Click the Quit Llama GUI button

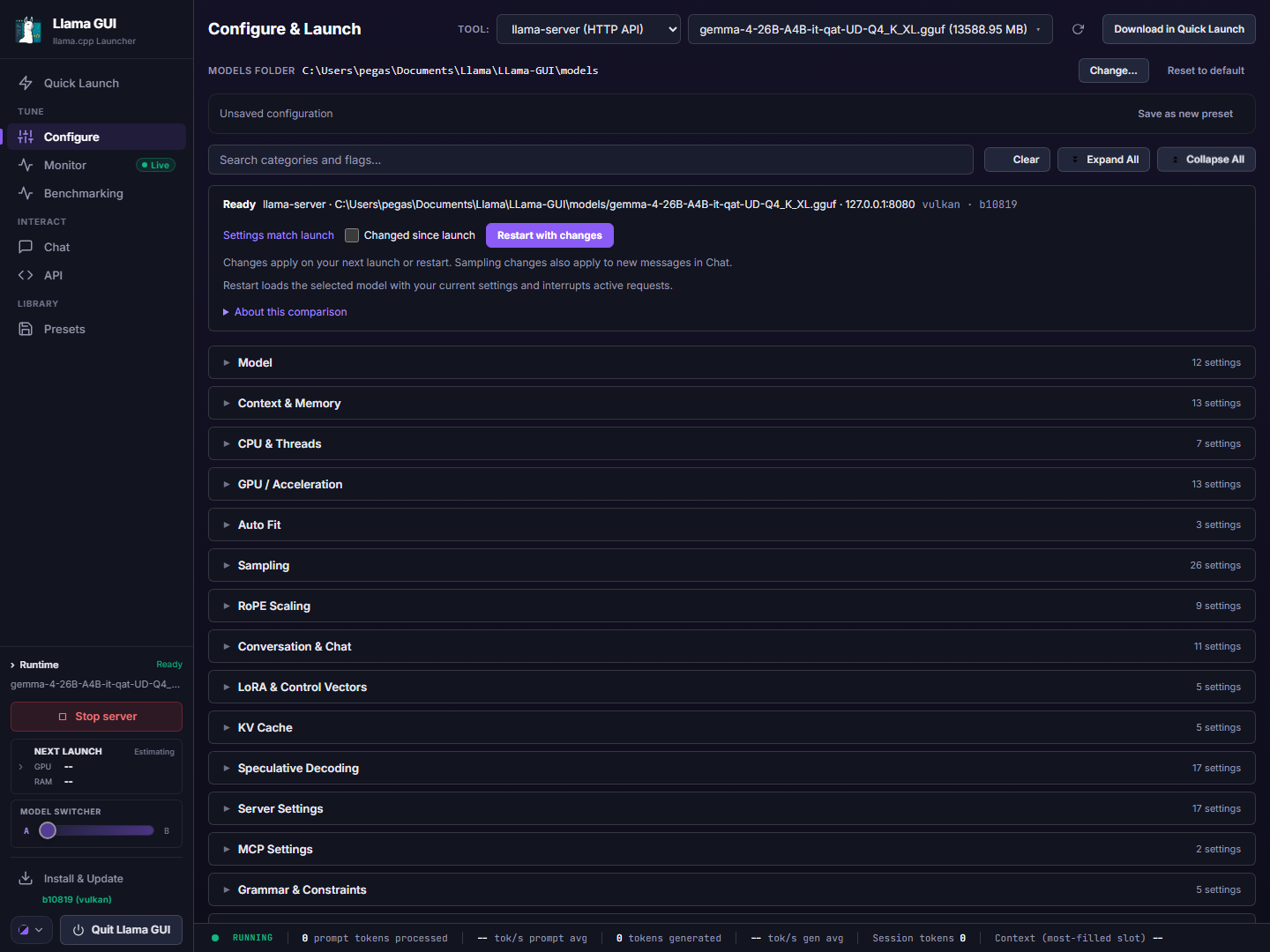pos(121,930)
